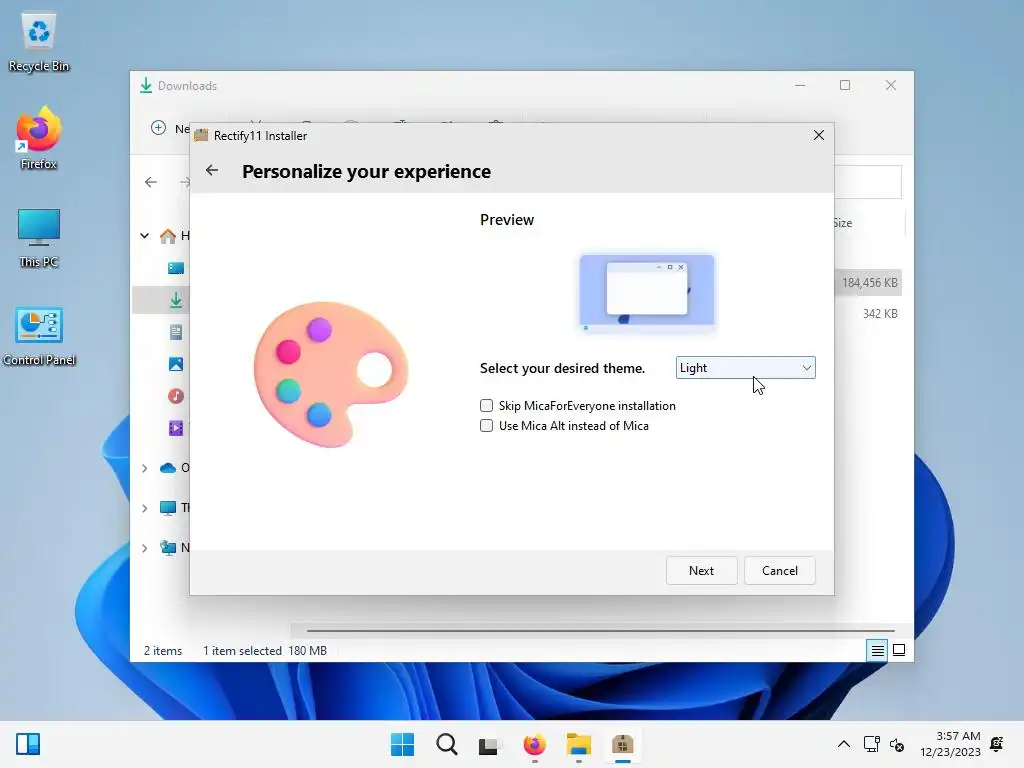Select the 342 KB file row
The width and height of the screenshot is (1024, 768).
point(869,314)
